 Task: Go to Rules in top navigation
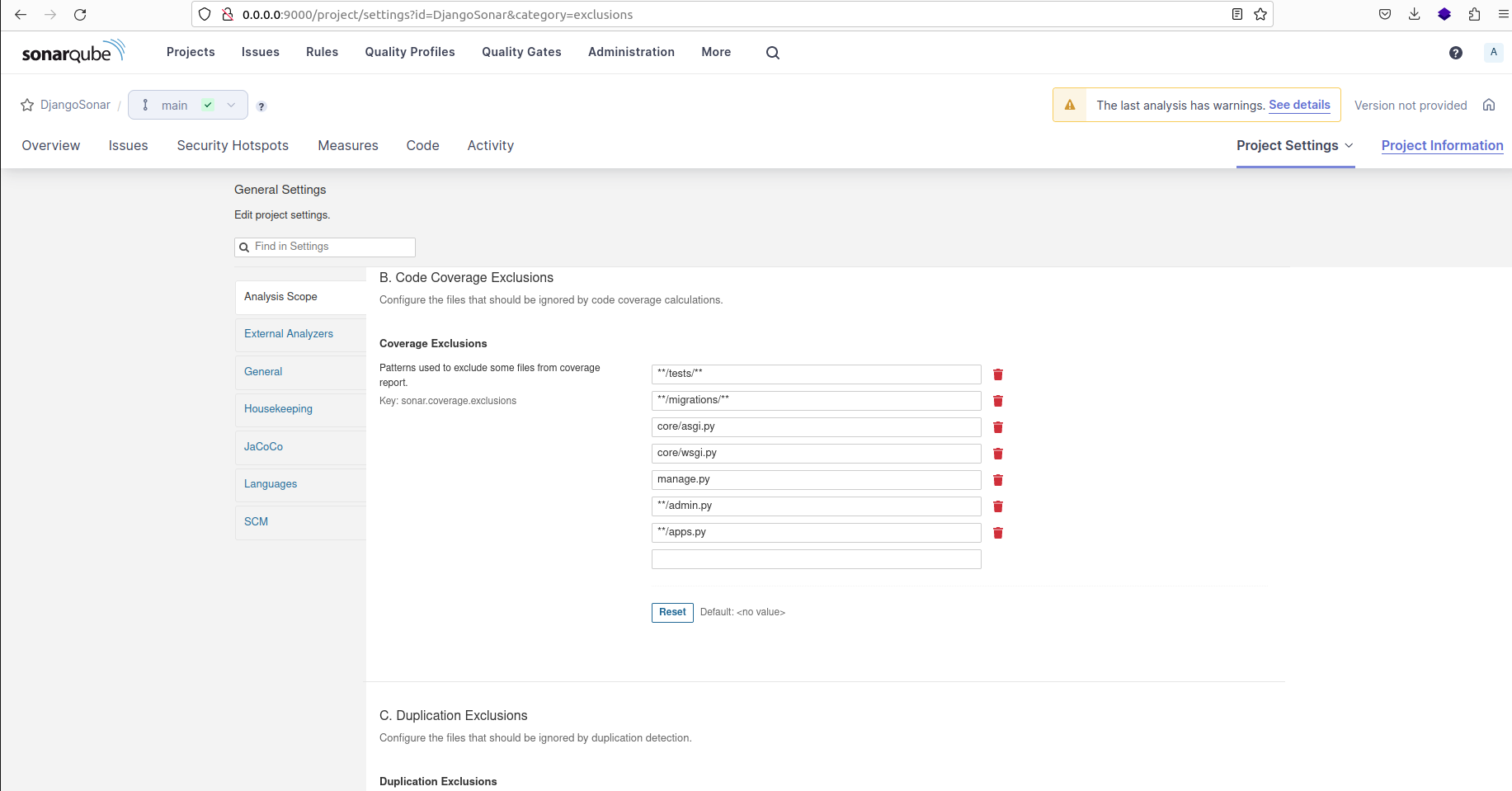tap(322, 52)
